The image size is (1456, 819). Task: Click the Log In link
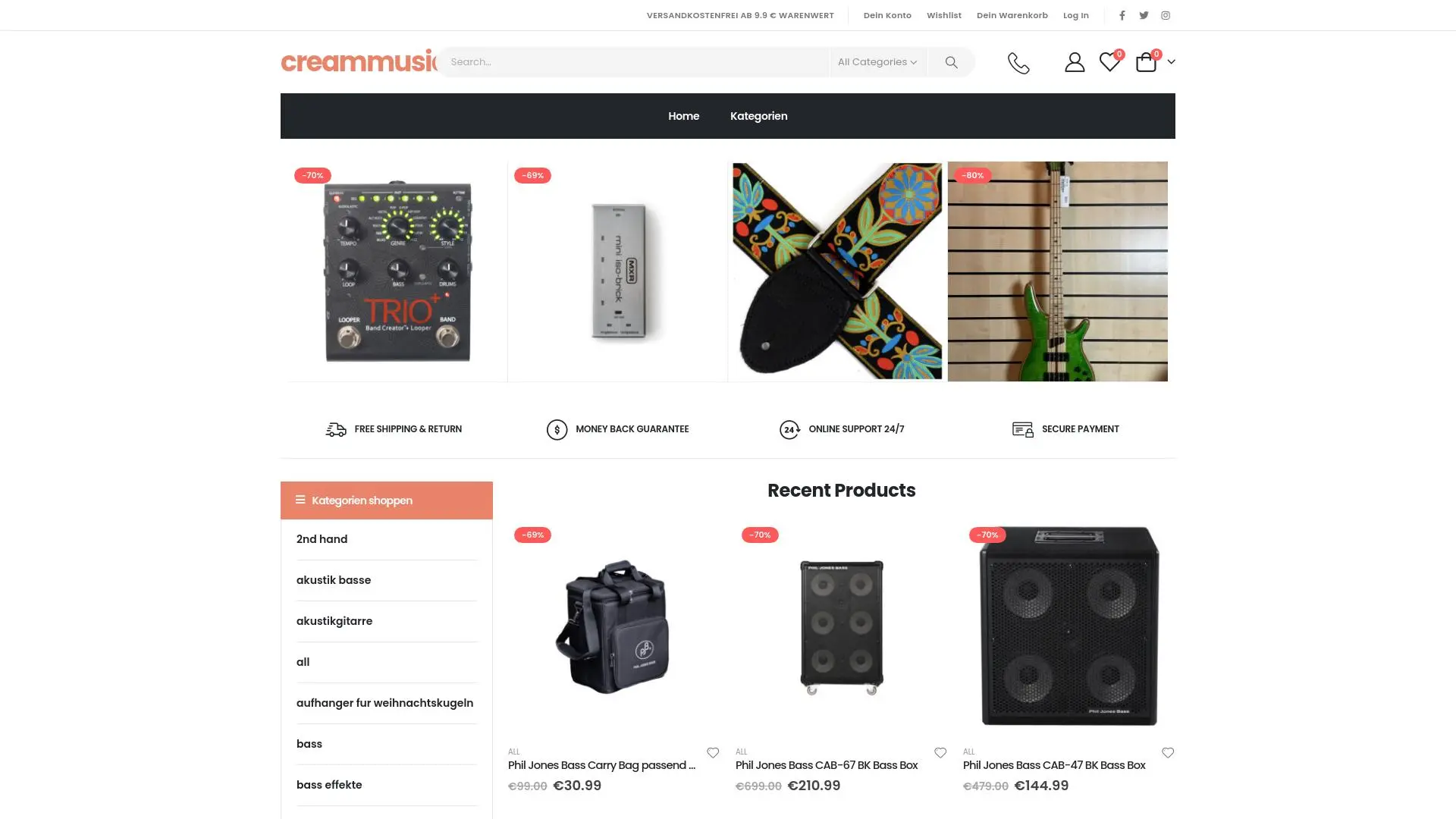[x=1075, y=15]
